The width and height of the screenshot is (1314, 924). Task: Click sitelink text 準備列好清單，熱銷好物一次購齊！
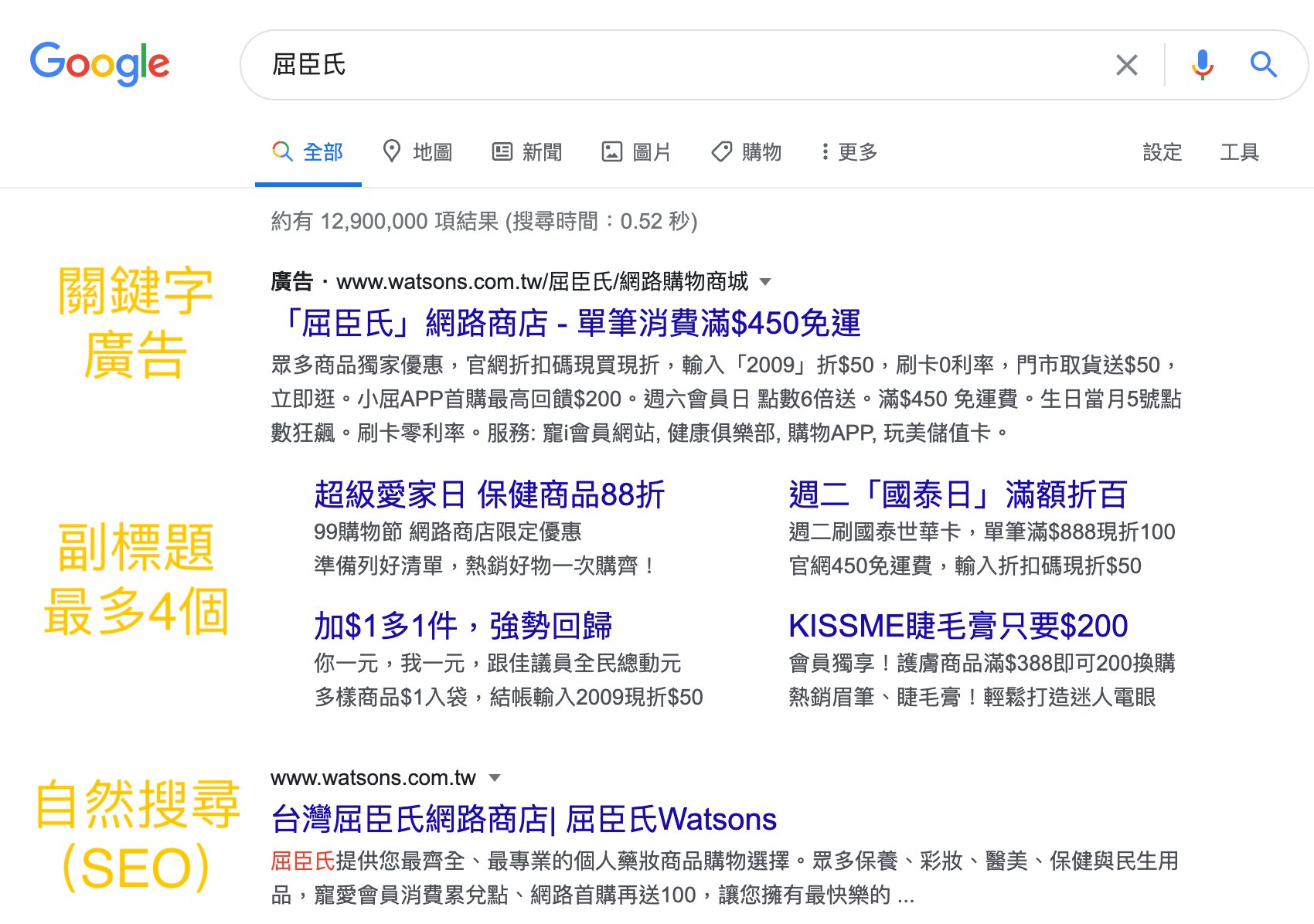click(x=485, y=566)
